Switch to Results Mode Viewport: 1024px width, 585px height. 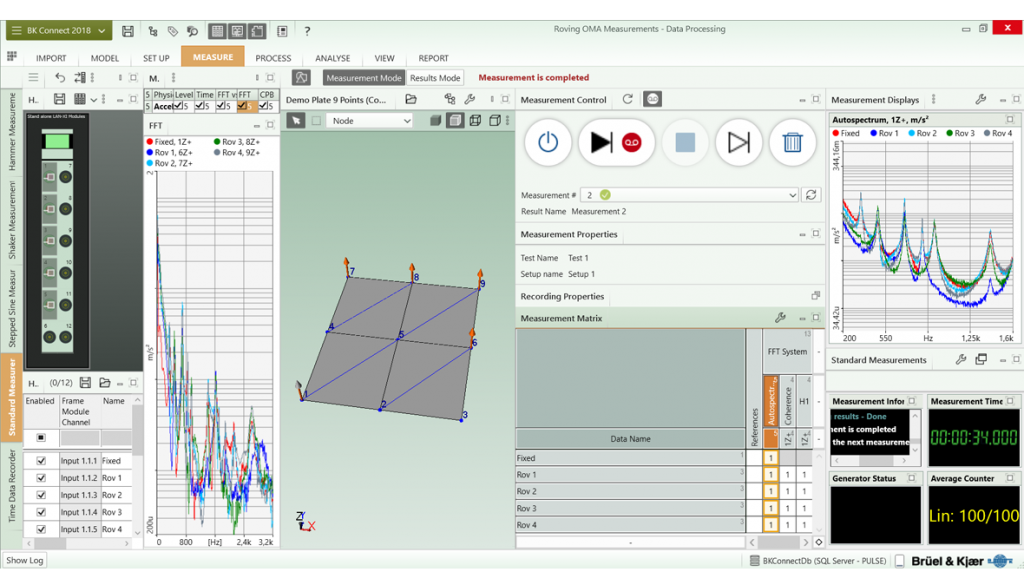434,76
